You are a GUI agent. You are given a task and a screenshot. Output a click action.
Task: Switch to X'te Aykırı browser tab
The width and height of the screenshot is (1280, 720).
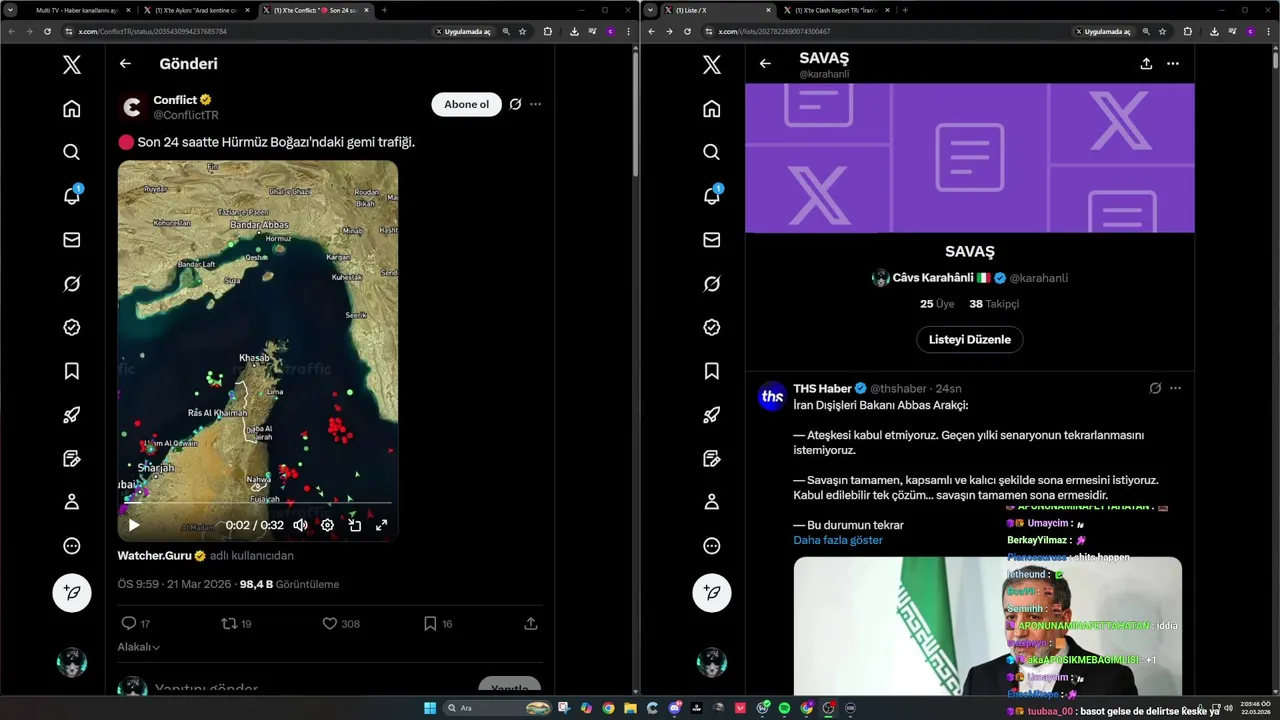click(196, 10)
